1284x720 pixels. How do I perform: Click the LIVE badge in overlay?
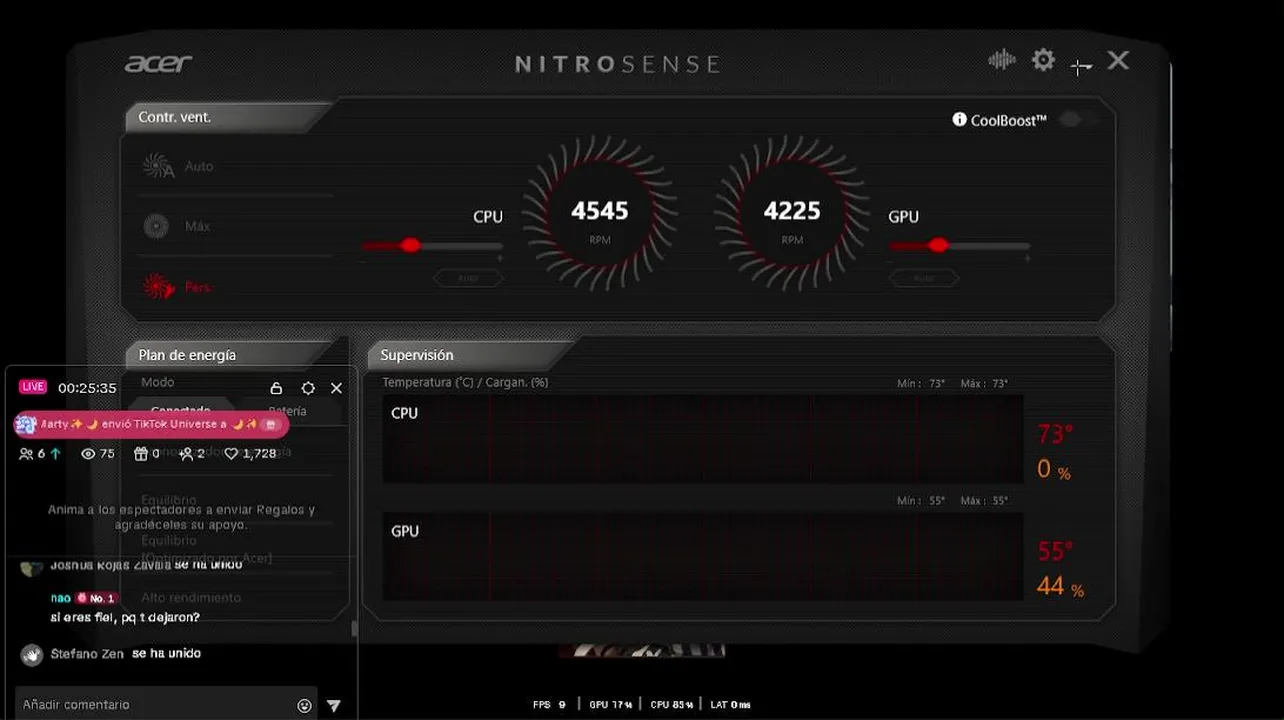[33, 387]
